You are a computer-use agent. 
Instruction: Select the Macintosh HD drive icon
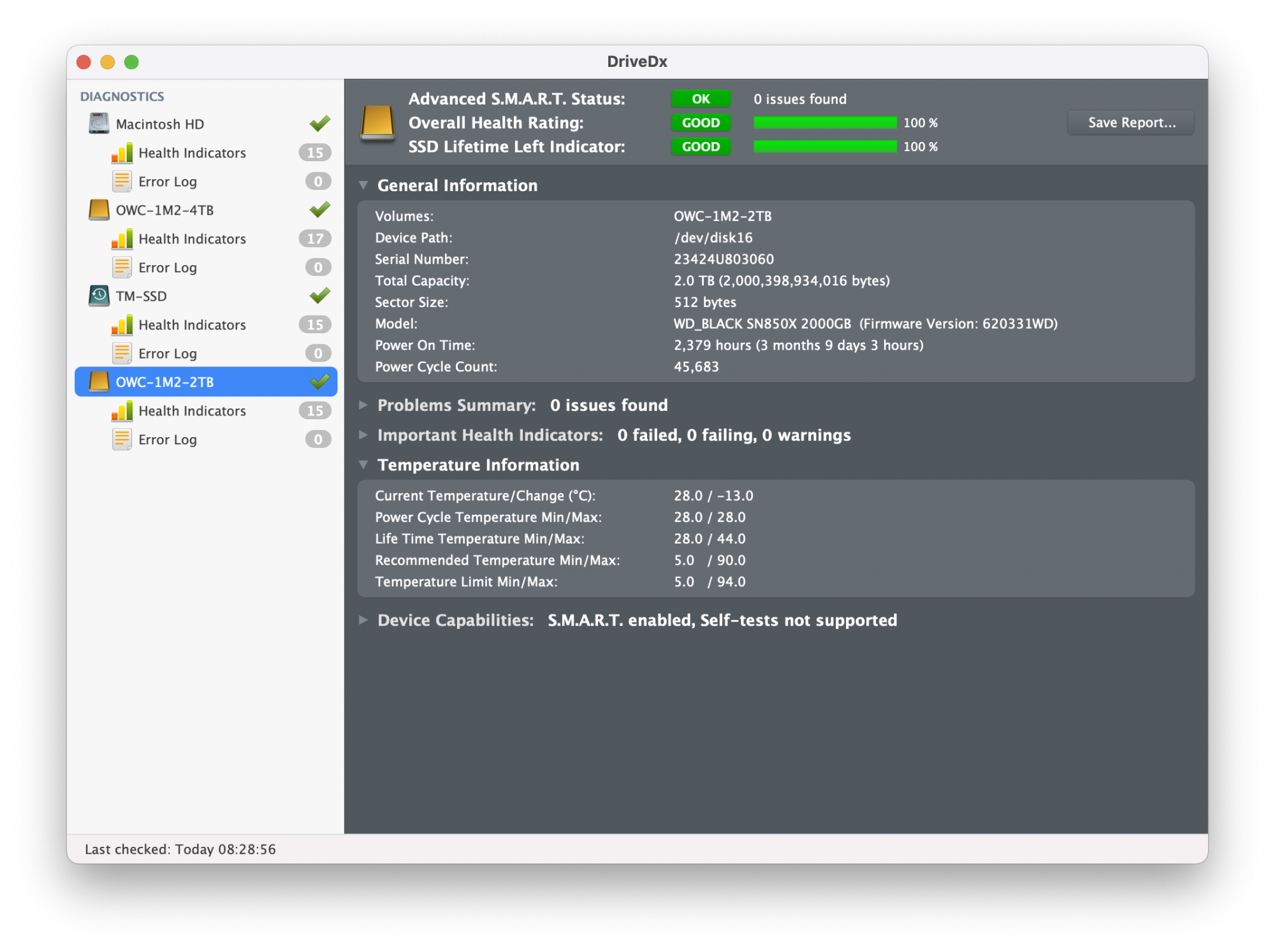99,123
